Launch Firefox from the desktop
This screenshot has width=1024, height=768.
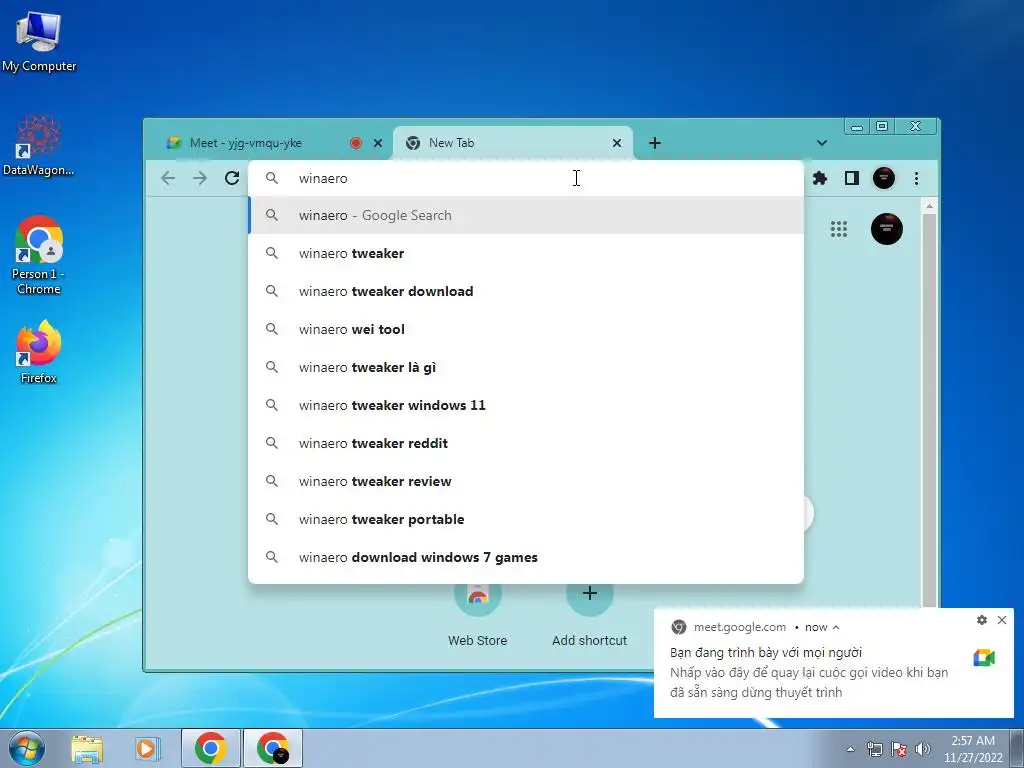(39, 351)
